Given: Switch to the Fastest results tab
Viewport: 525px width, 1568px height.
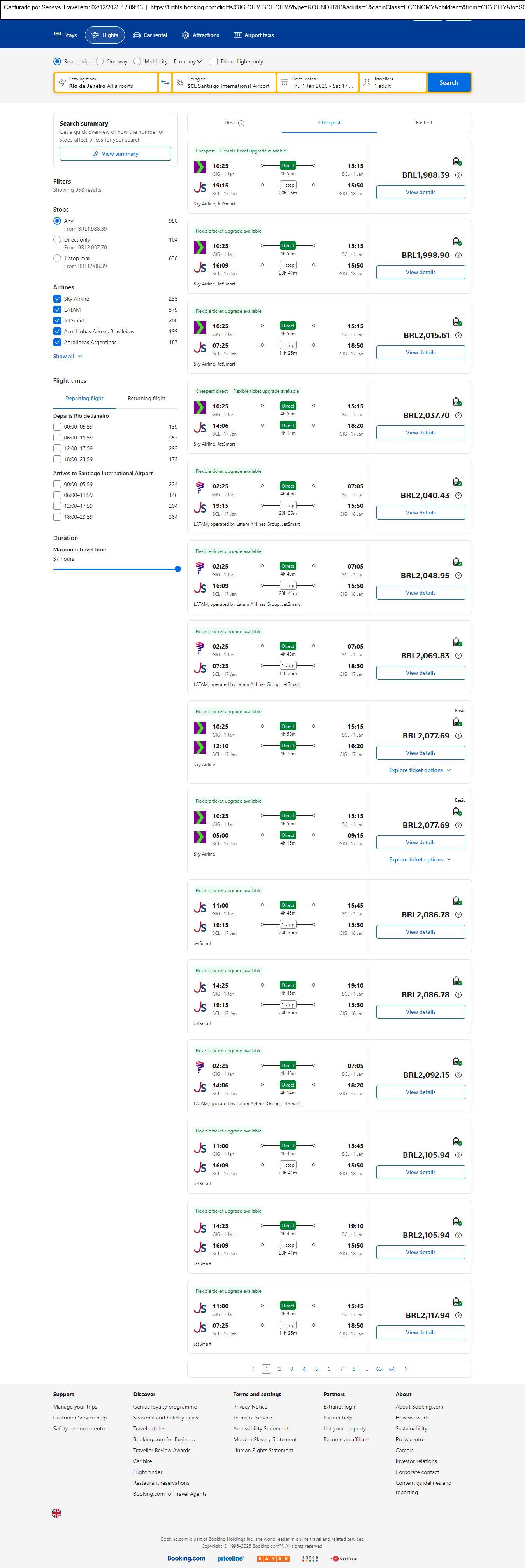Looking at the screenshot, I should tap(424, 123).
